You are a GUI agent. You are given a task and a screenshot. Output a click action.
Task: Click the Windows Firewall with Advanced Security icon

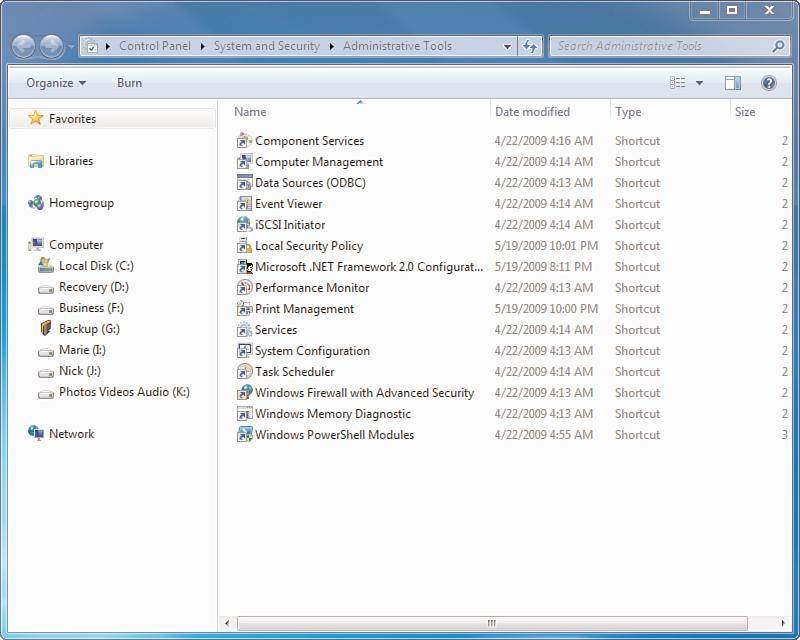pyautogui.click(x=244, y=392)
